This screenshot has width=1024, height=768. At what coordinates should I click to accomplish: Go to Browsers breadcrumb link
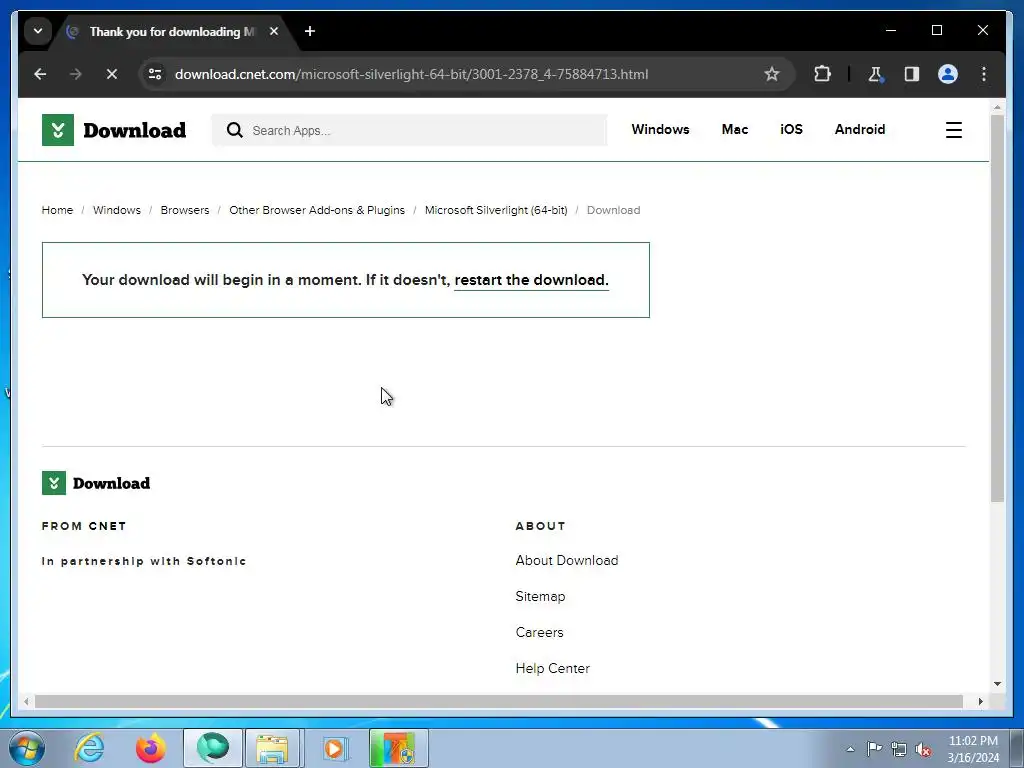pyautogui.click(x=185, y=210)
